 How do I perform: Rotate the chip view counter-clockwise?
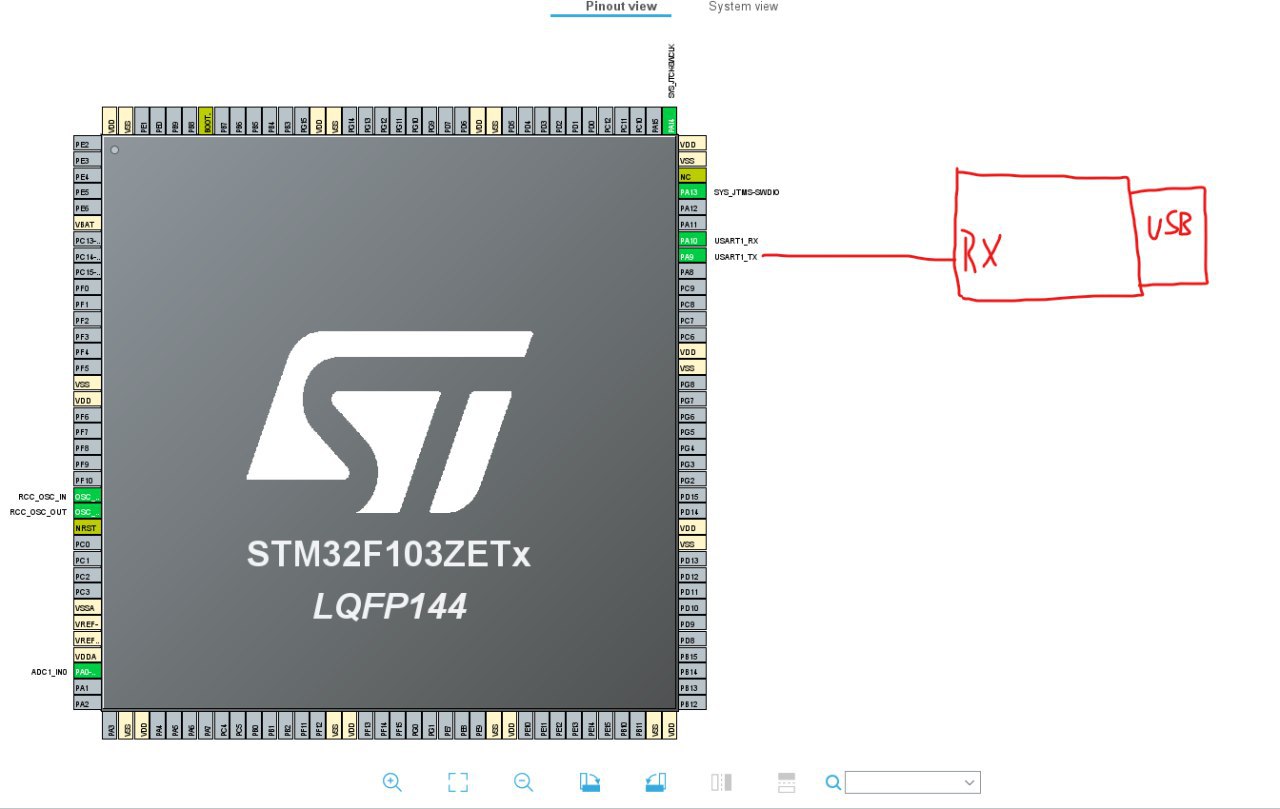point(655,782)
